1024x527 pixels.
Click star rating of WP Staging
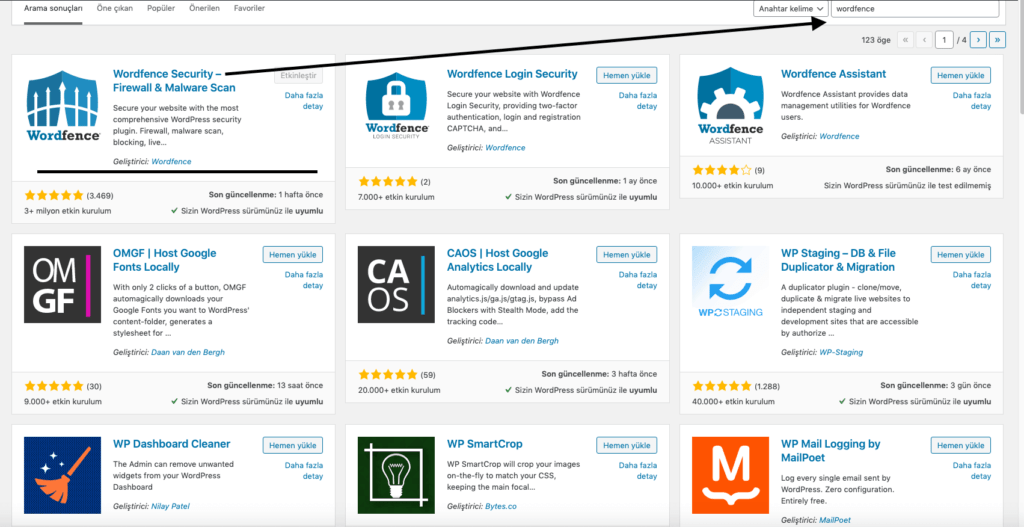(x=722, y=386)
